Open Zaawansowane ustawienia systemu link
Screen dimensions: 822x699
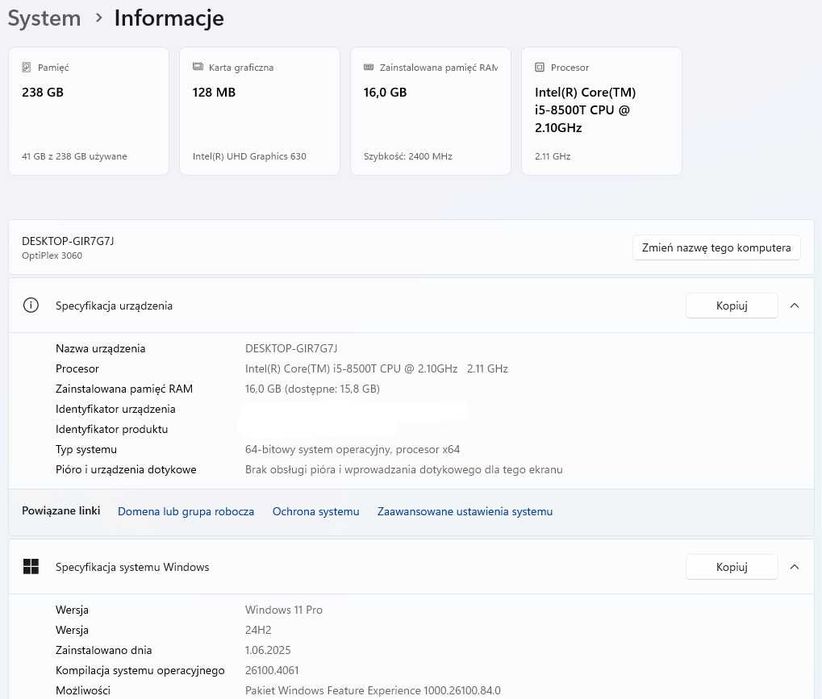464,511
